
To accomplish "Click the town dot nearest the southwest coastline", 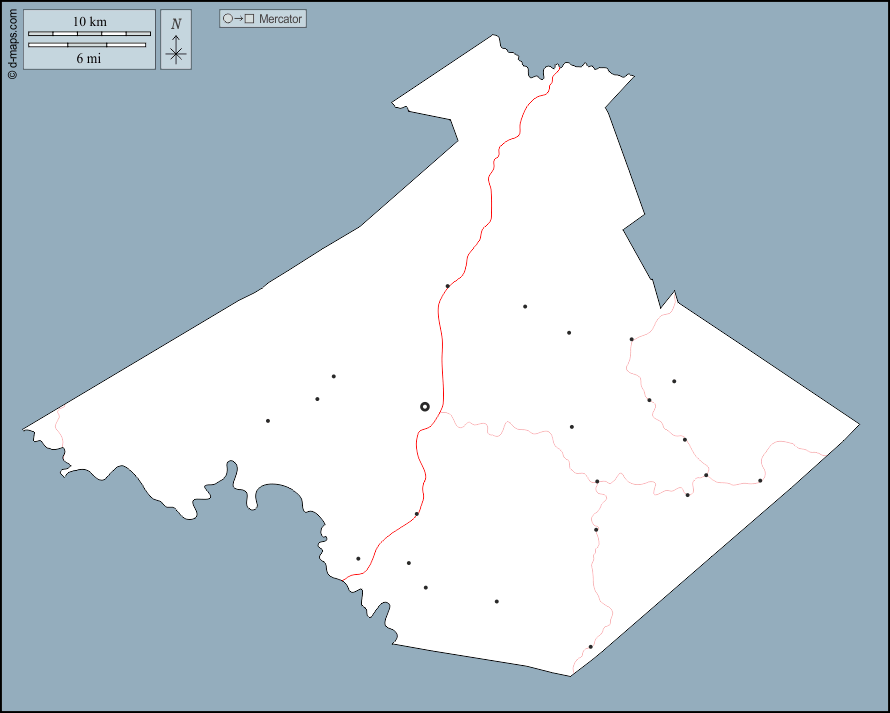I will point(358,559).
